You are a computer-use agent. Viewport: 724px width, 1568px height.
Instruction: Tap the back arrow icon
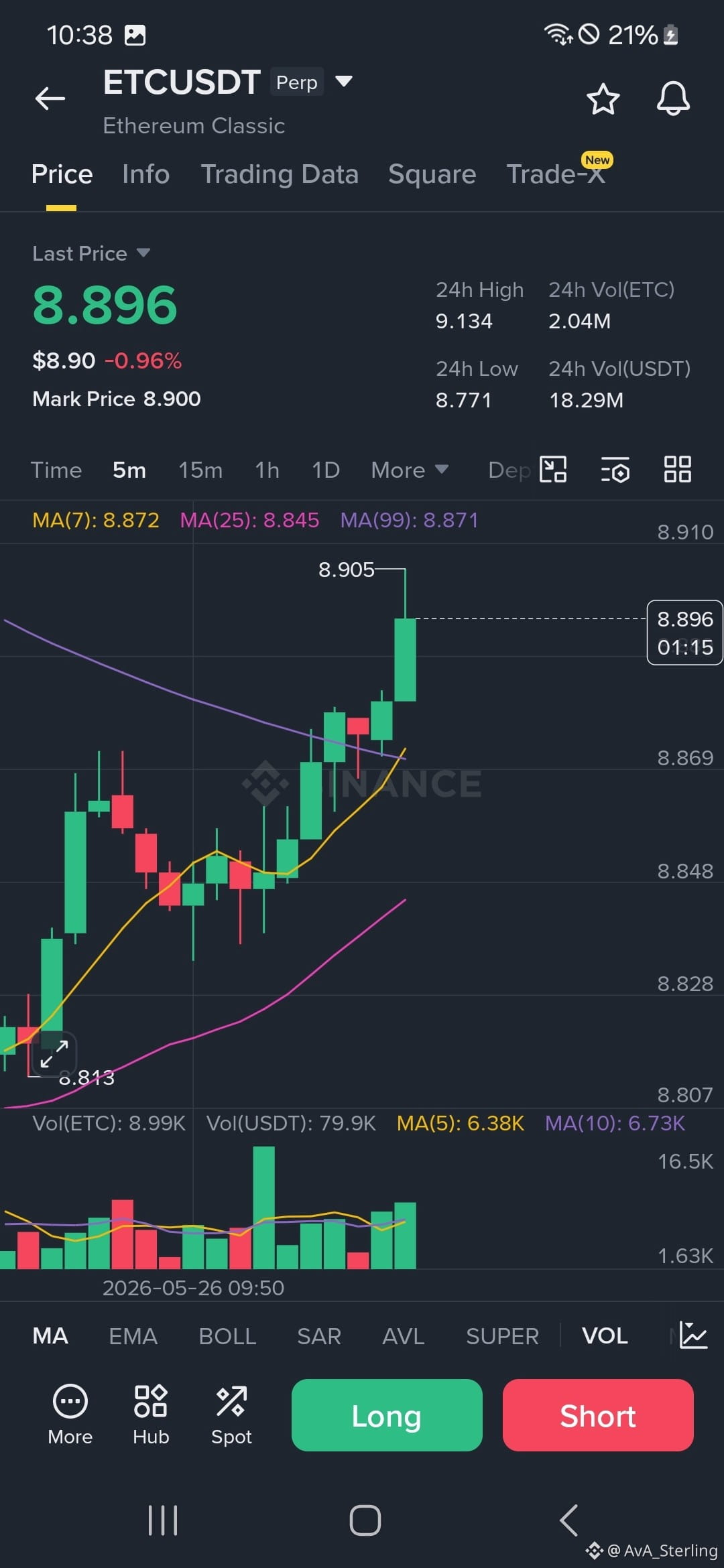point(50,99)
